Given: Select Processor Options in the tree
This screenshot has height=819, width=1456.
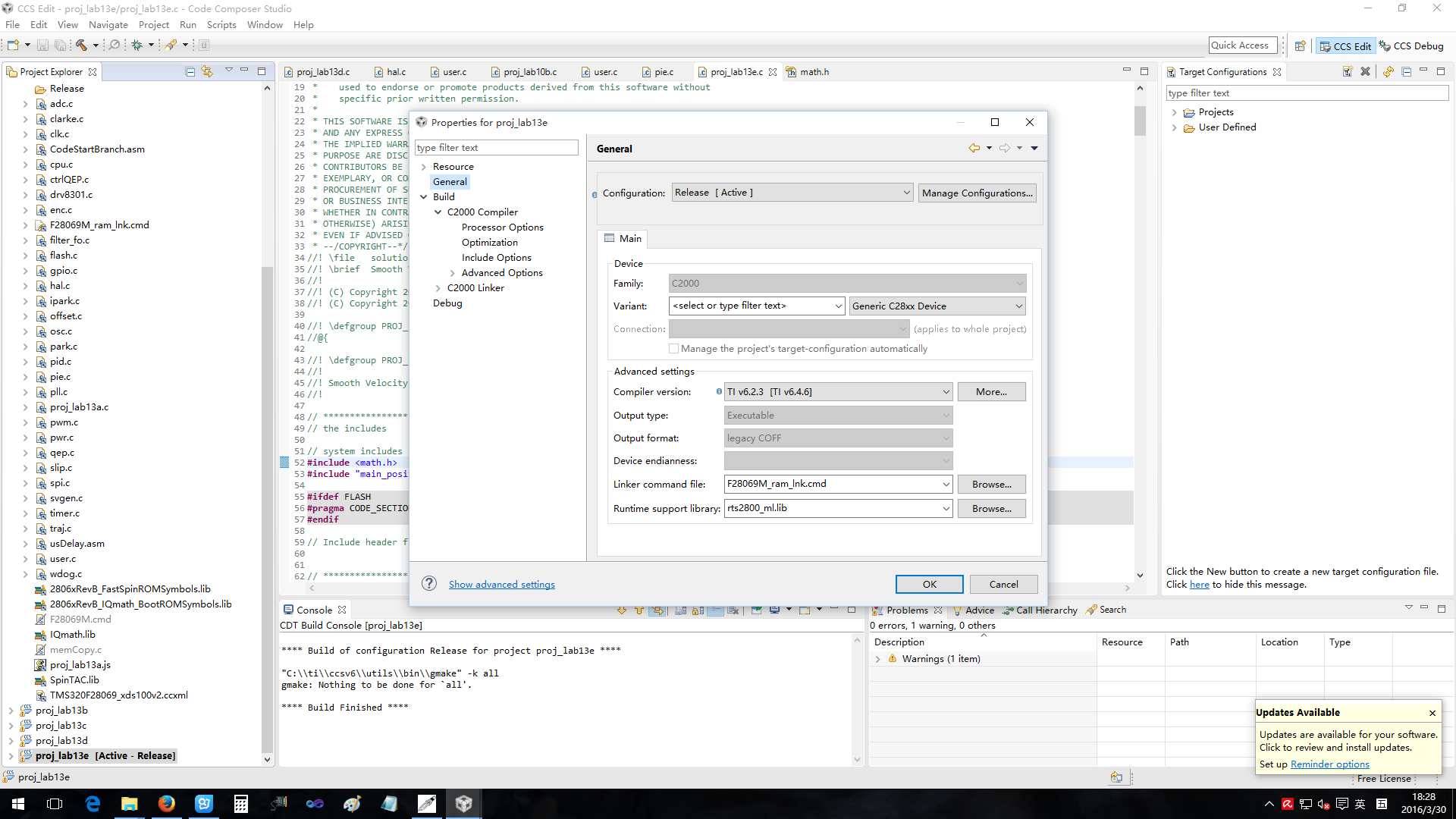Looking at the screenshot, I should [x=502, y=227].
